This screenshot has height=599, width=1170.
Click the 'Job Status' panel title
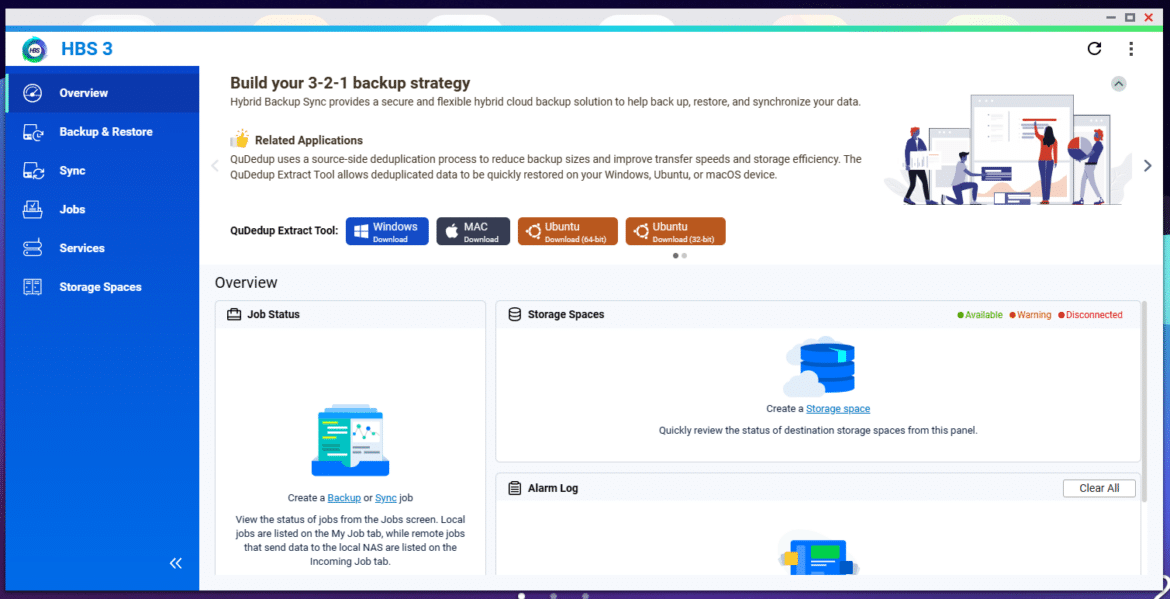coord(273,315)
